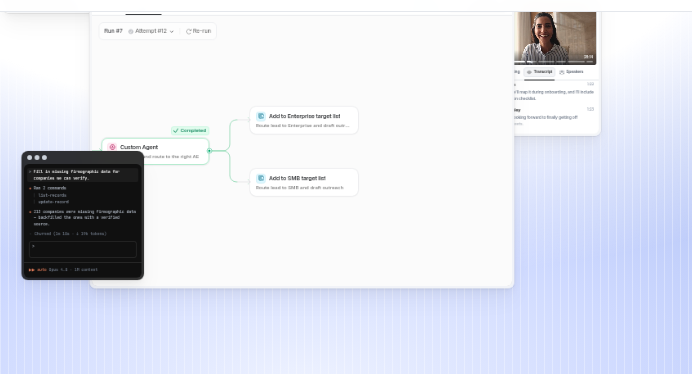Click the Completed status badge
The height and width of the screenshot is (374, 692).
click(x=190, y=131)
